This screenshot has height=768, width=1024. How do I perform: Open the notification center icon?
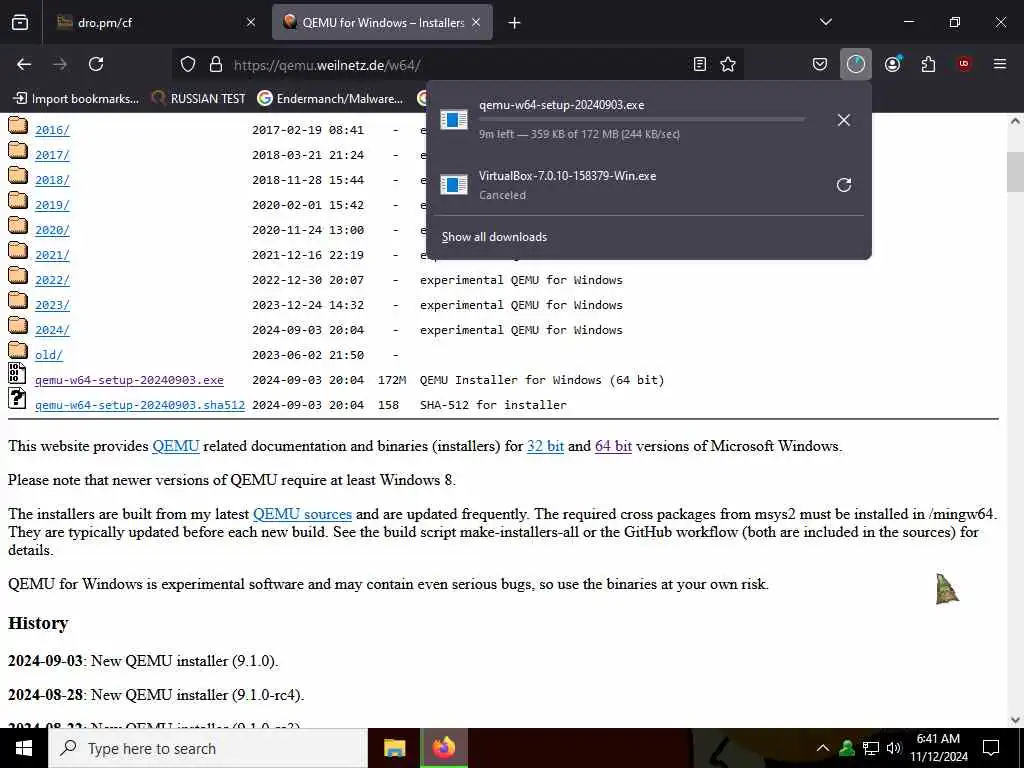point(991,748)
